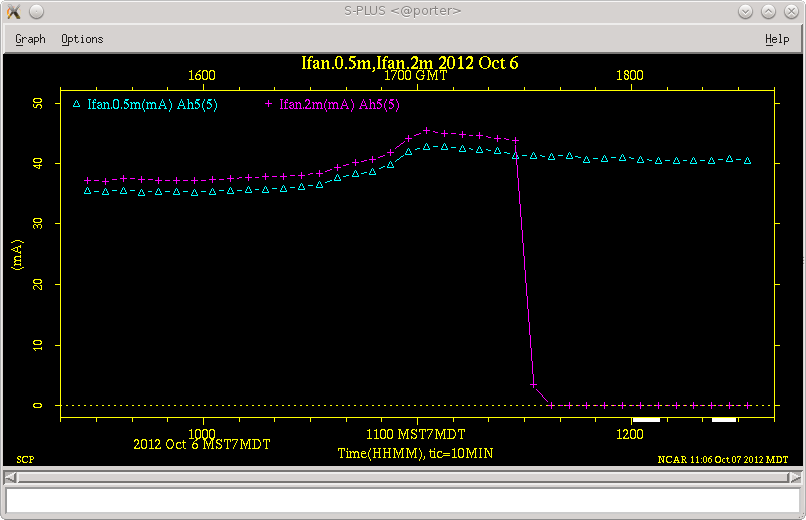This screenshot has width=806, height=520.
Task: Open the Help menu
Action: [x=776, y=39]
